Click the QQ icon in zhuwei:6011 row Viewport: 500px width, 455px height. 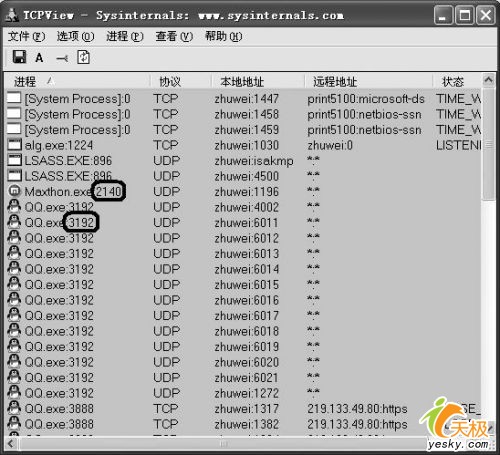(x=14, y=222)
